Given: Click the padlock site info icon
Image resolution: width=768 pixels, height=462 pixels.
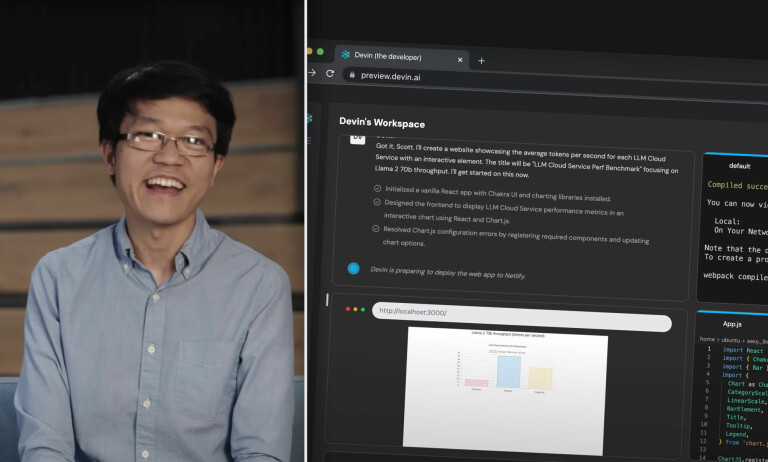Looking at the screenshot, I should tap(352, 74).
